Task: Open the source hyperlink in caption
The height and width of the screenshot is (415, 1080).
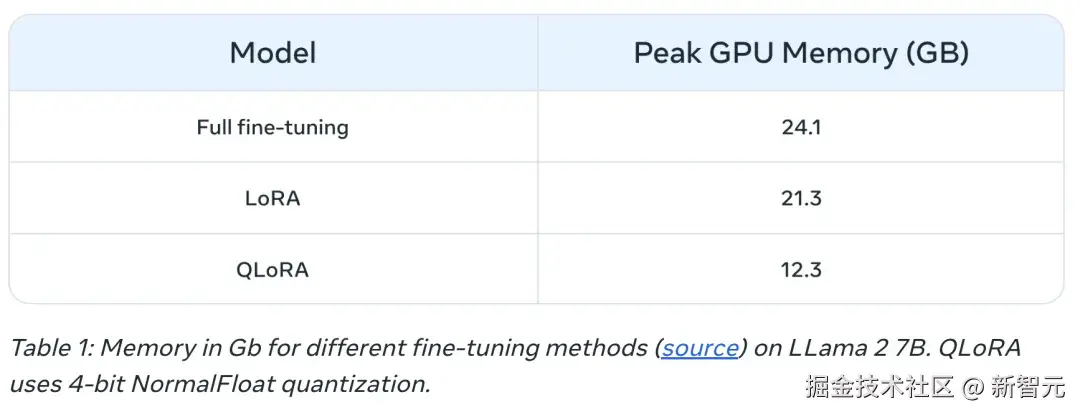Action: [700, 348]
